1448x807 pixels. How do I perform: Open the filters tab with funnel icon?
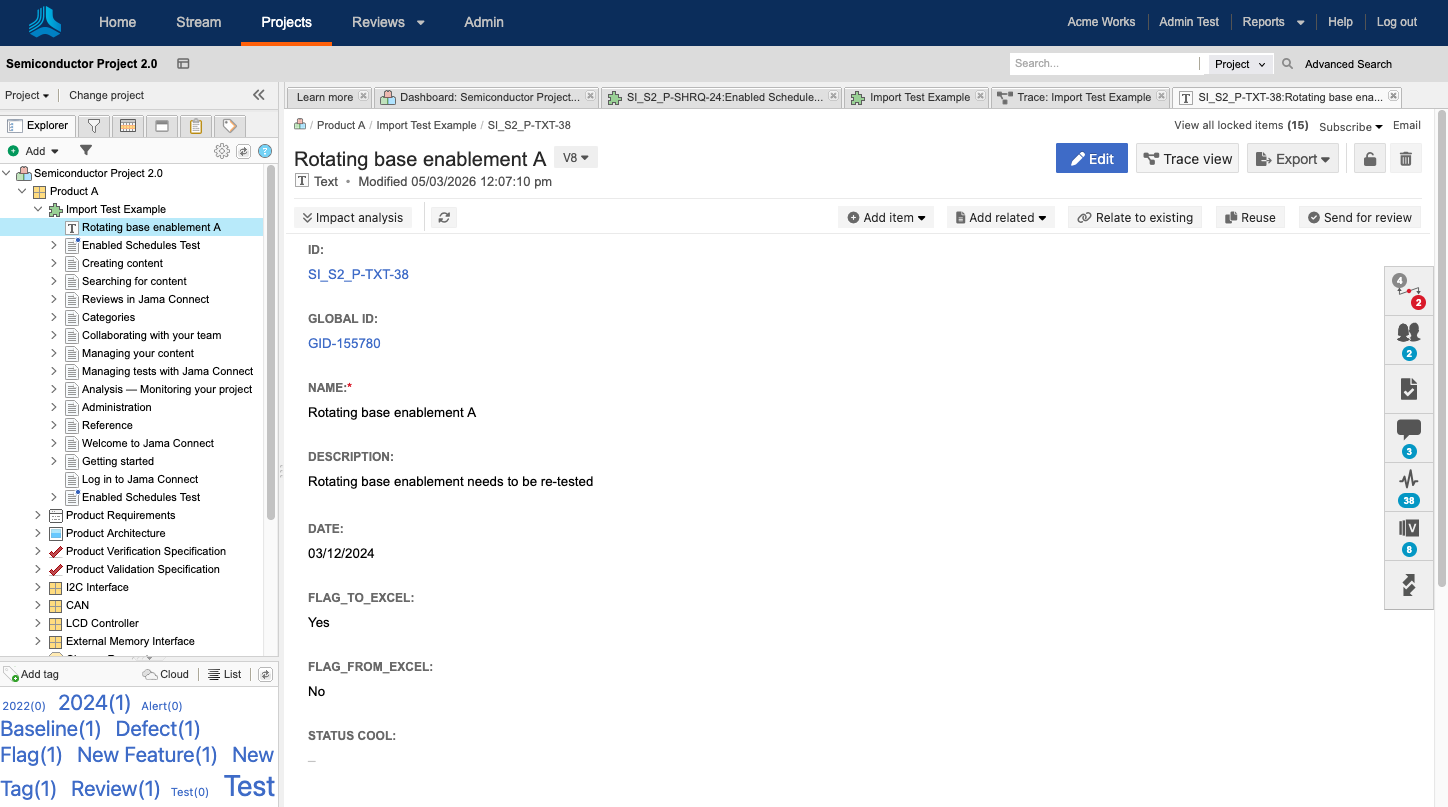click(x=93, y=126)
